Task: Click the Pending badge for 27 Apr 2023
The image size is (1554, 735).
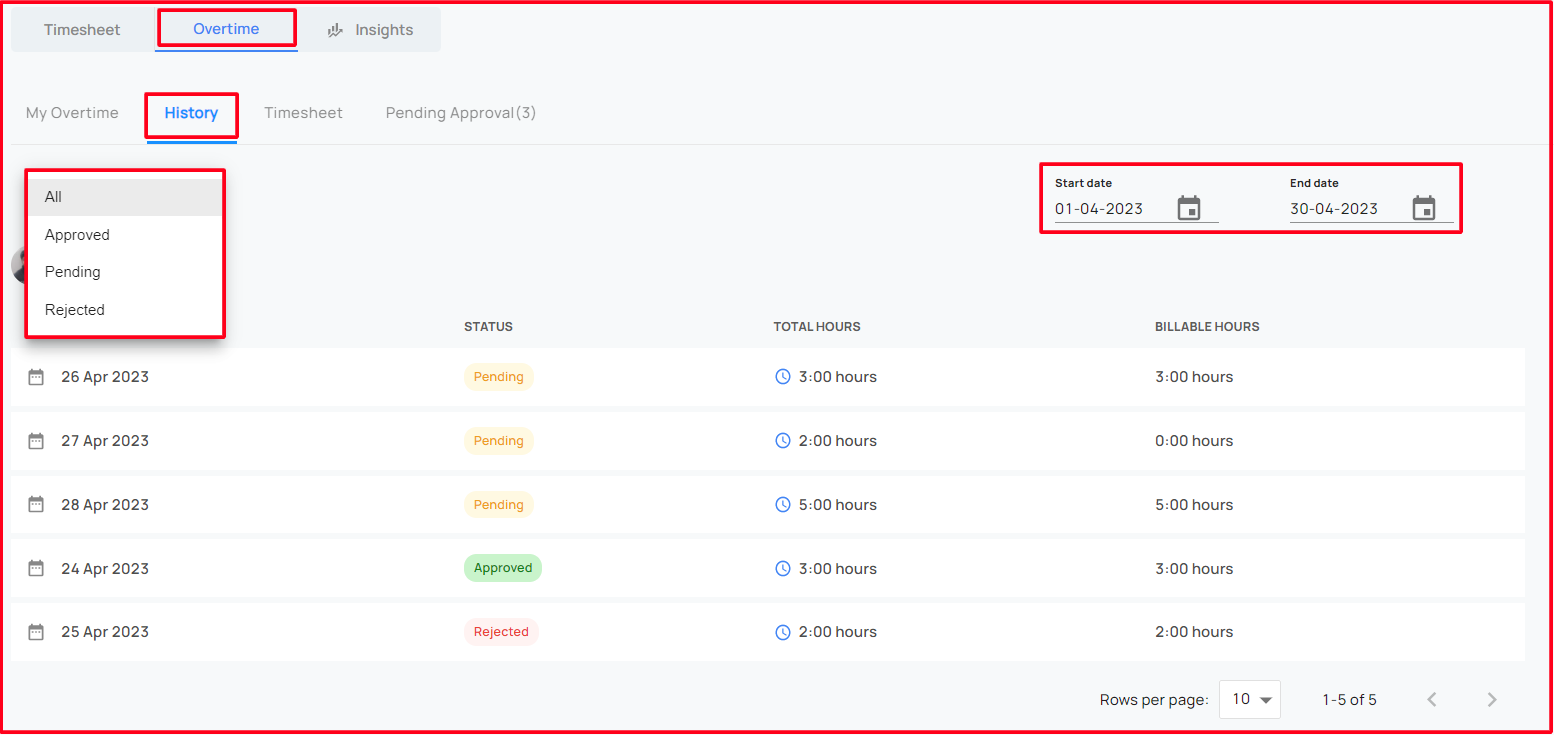Action: point(498,441)
